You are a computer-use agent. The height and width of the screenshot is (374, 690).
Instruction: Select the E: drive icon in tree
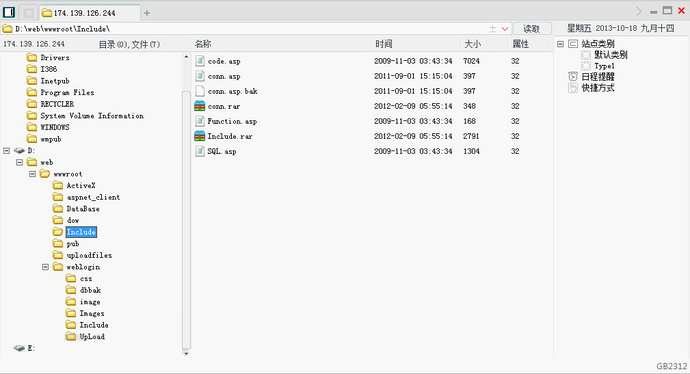coord(19,348)
